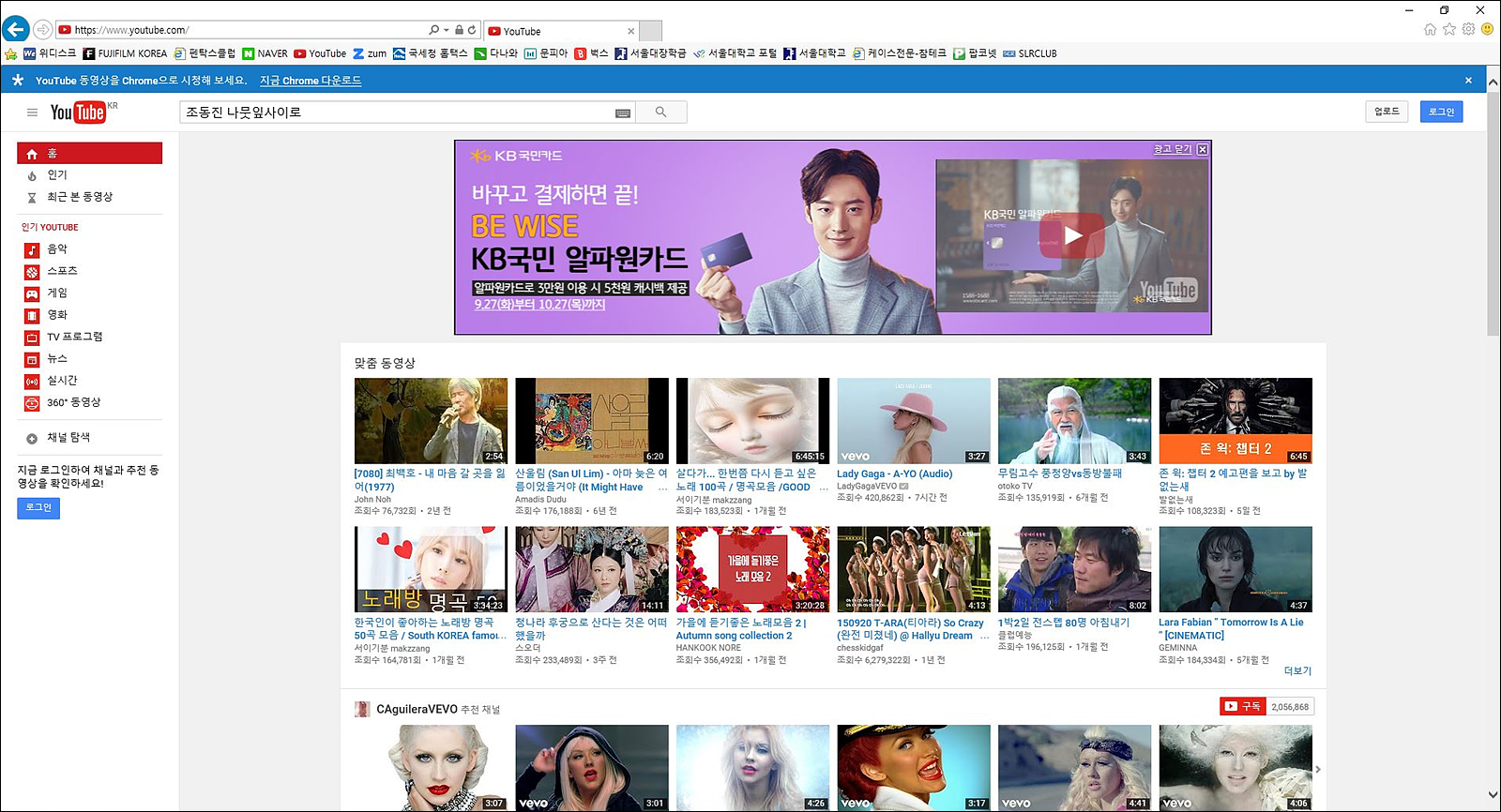The image size is (1501, 812).
Task: Click the YouTube search magnifier button
Action: click(x=661, y=113)
